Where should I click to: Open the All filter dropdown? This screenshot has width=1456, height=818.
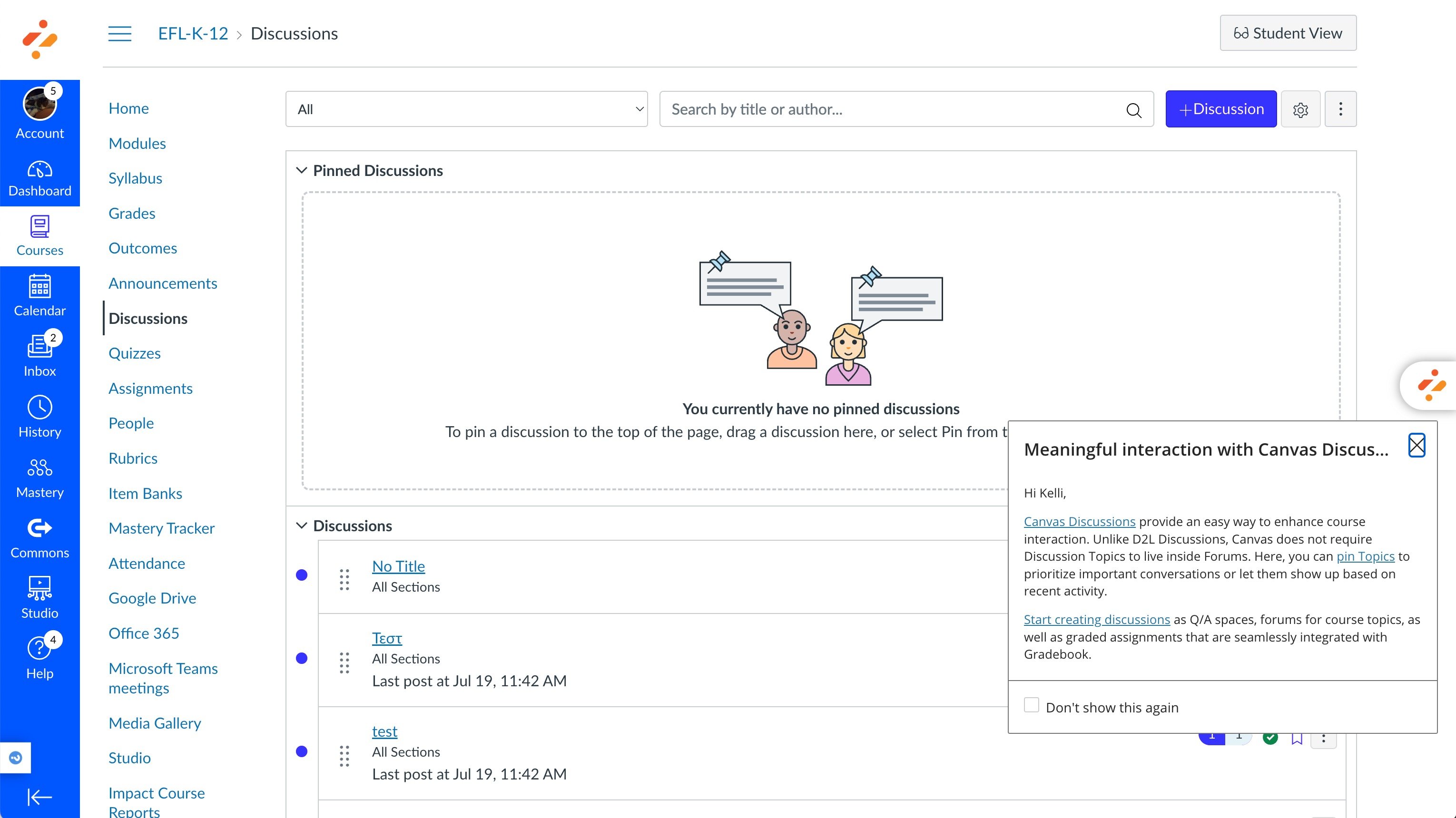(x=466, y=109)
